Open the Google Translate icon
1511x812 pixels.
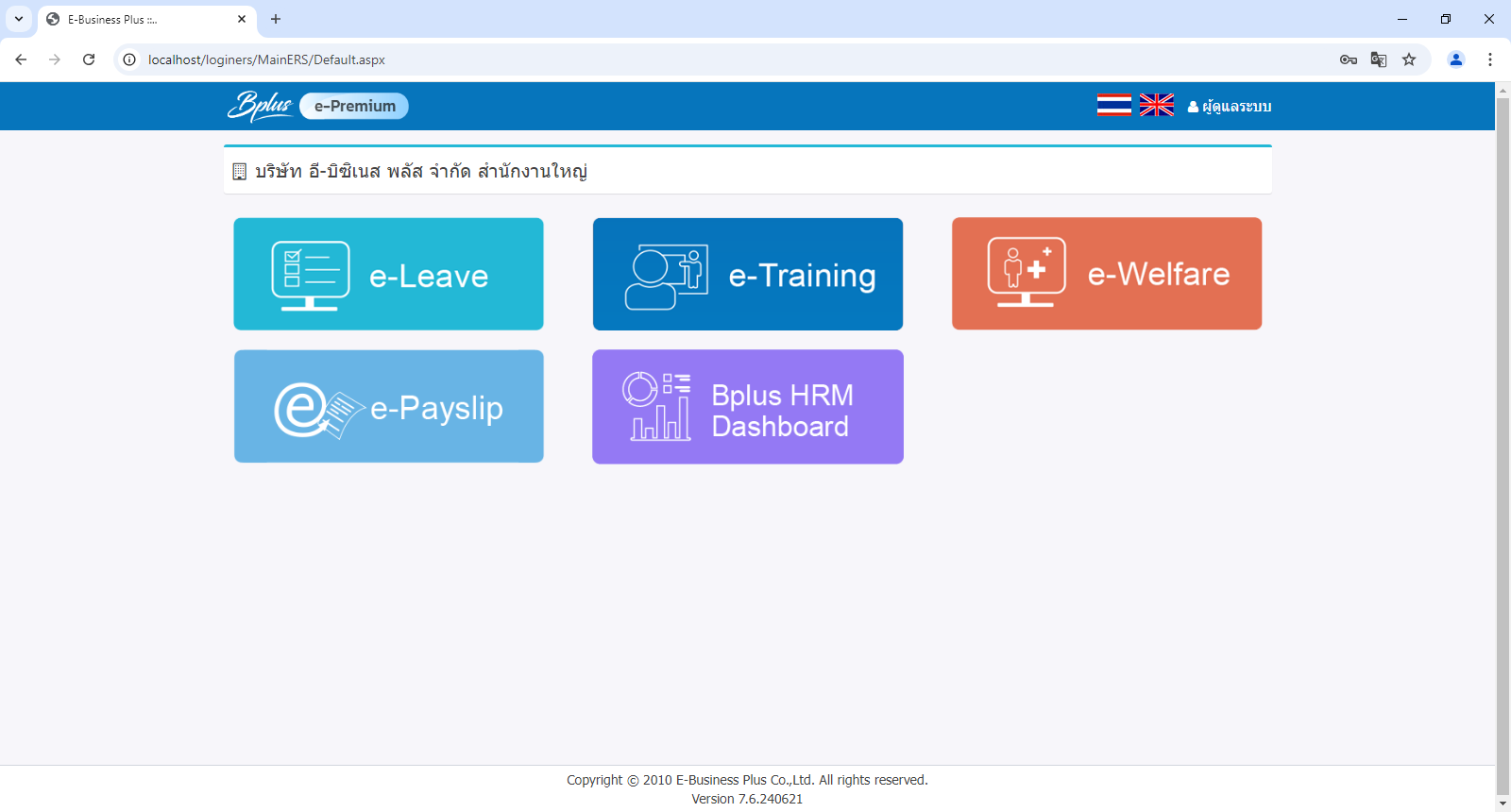pyautogui.click(x=1379, y=59)
